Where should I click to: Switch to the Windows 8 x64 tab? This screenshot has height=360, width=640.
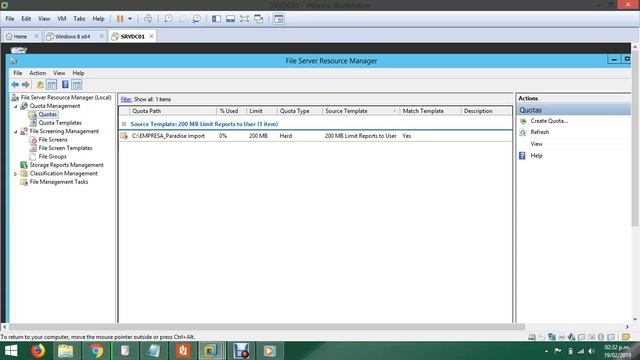click(x=72, y=36)
